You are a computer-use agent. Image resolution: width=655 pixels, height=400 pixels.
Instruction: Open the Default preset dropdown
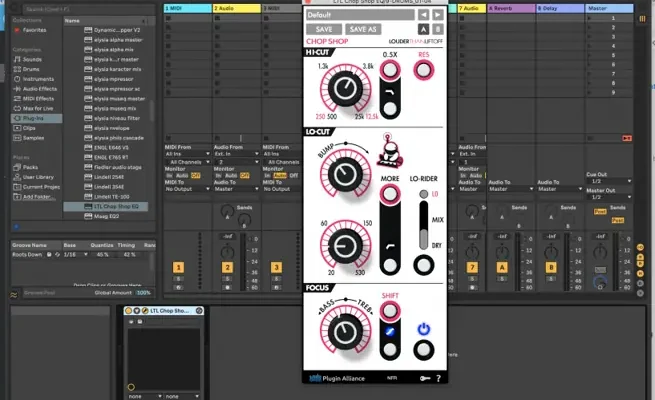pyautogui.click(x=359, y=16)
